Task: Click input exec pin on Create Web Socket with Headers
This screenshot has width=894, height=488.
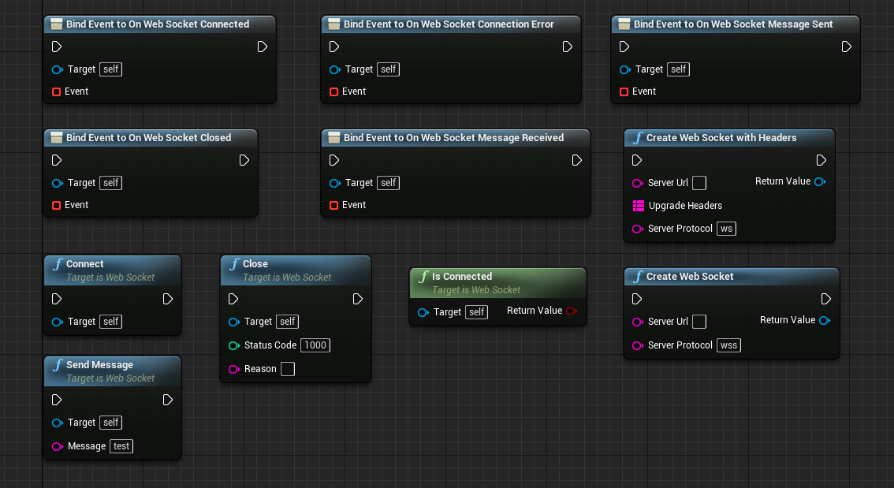Action: tap(637, 160)
